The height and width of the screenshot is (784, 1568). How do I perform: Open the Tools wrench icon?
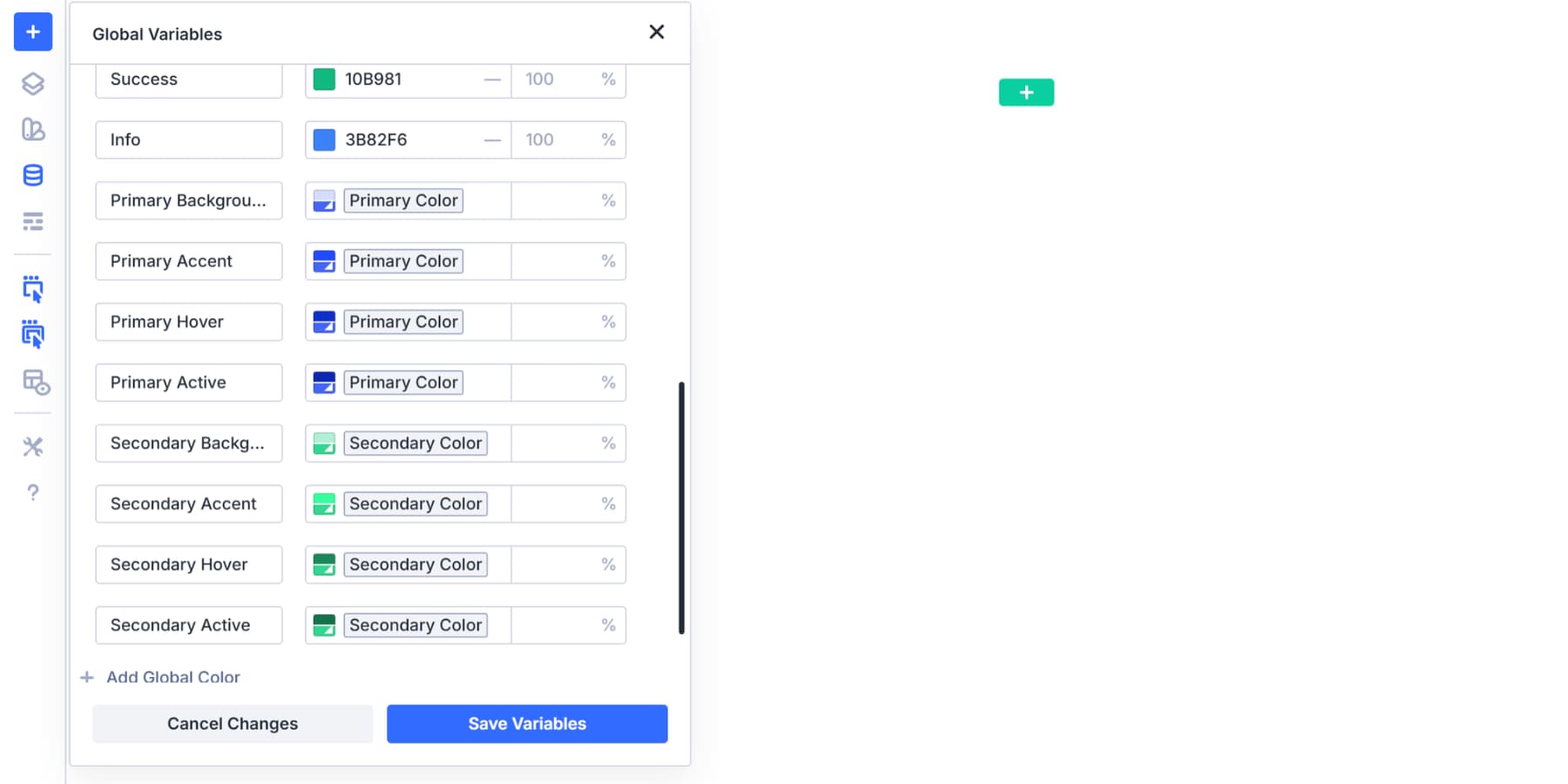(x=32, y=446)
